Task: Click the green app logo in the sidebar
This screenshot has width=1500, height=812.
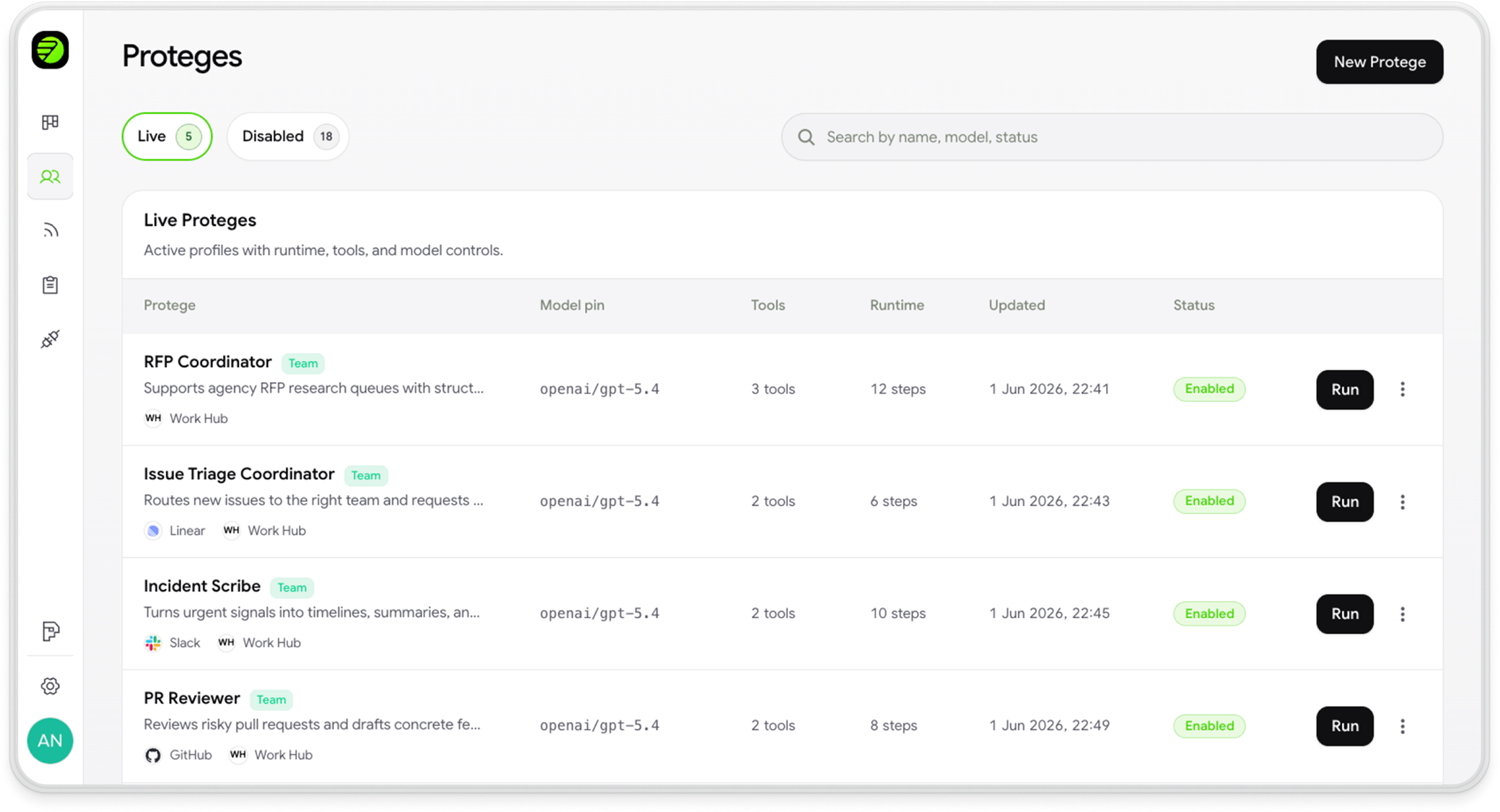Action: (x=50, y=50)
